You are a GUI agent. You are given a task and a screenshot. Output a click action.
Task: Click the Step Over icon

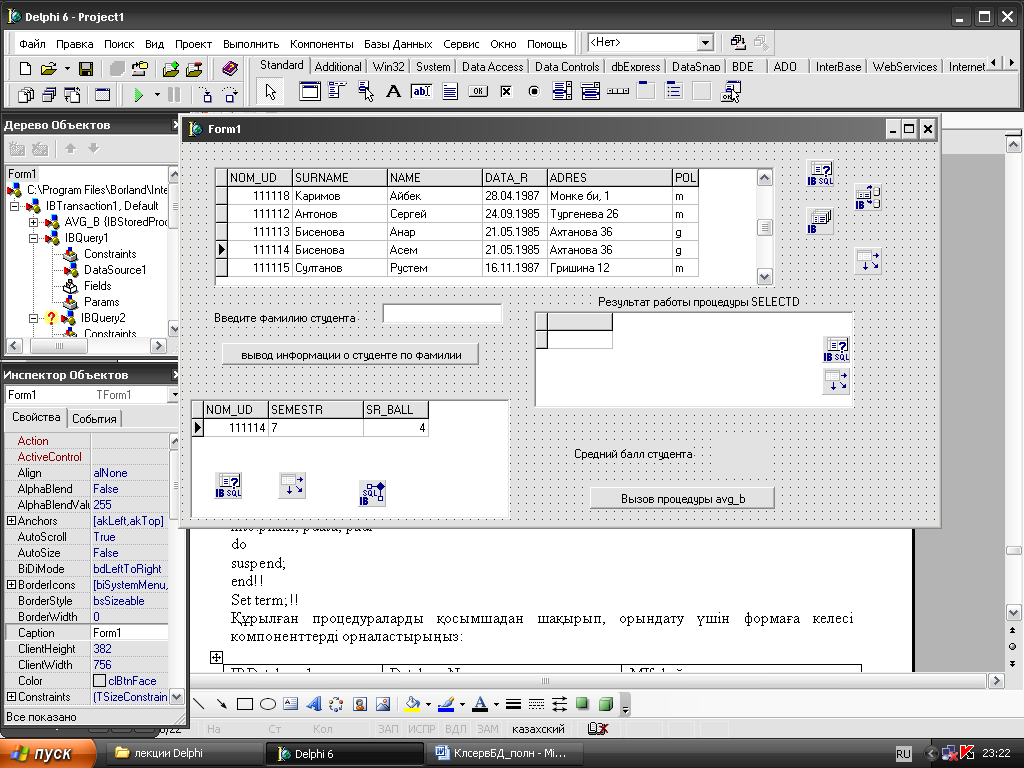point(230,95)
